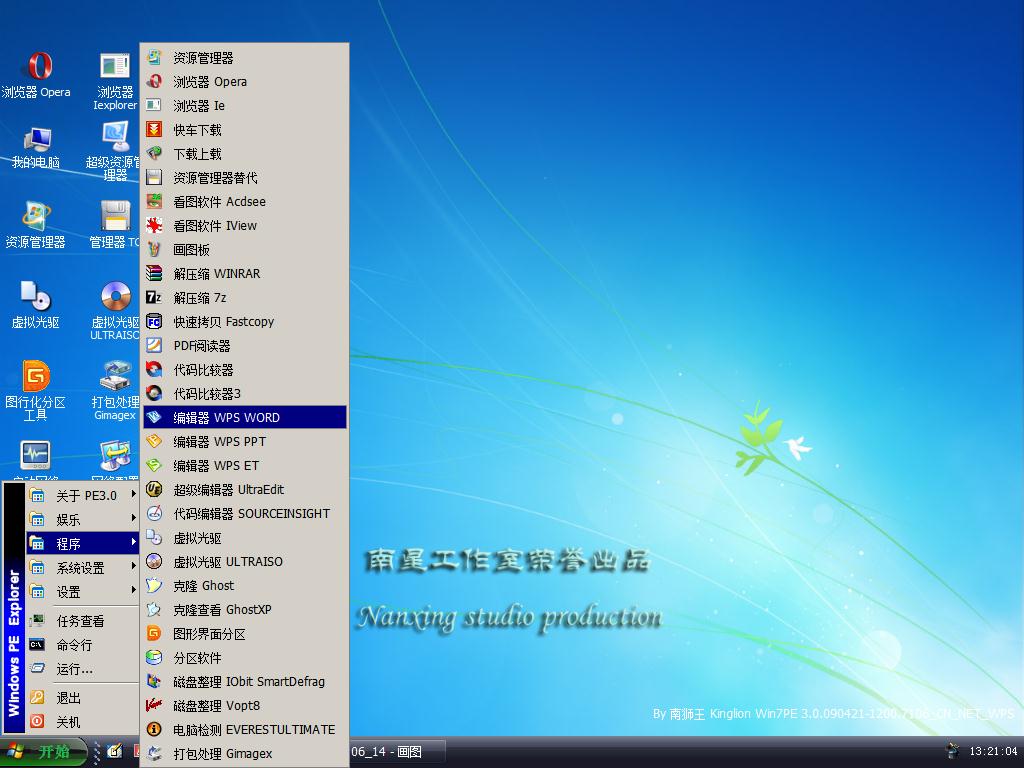Launch 编辑器 WPS WORD
This screenshot has height=768, width=1024.
(x=245, y=417)
